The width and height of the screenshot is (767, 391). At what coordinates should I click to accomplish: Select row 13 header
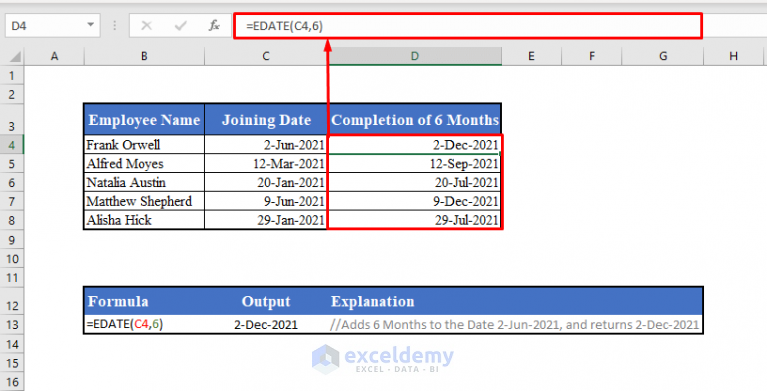click(x=12, y=324)
